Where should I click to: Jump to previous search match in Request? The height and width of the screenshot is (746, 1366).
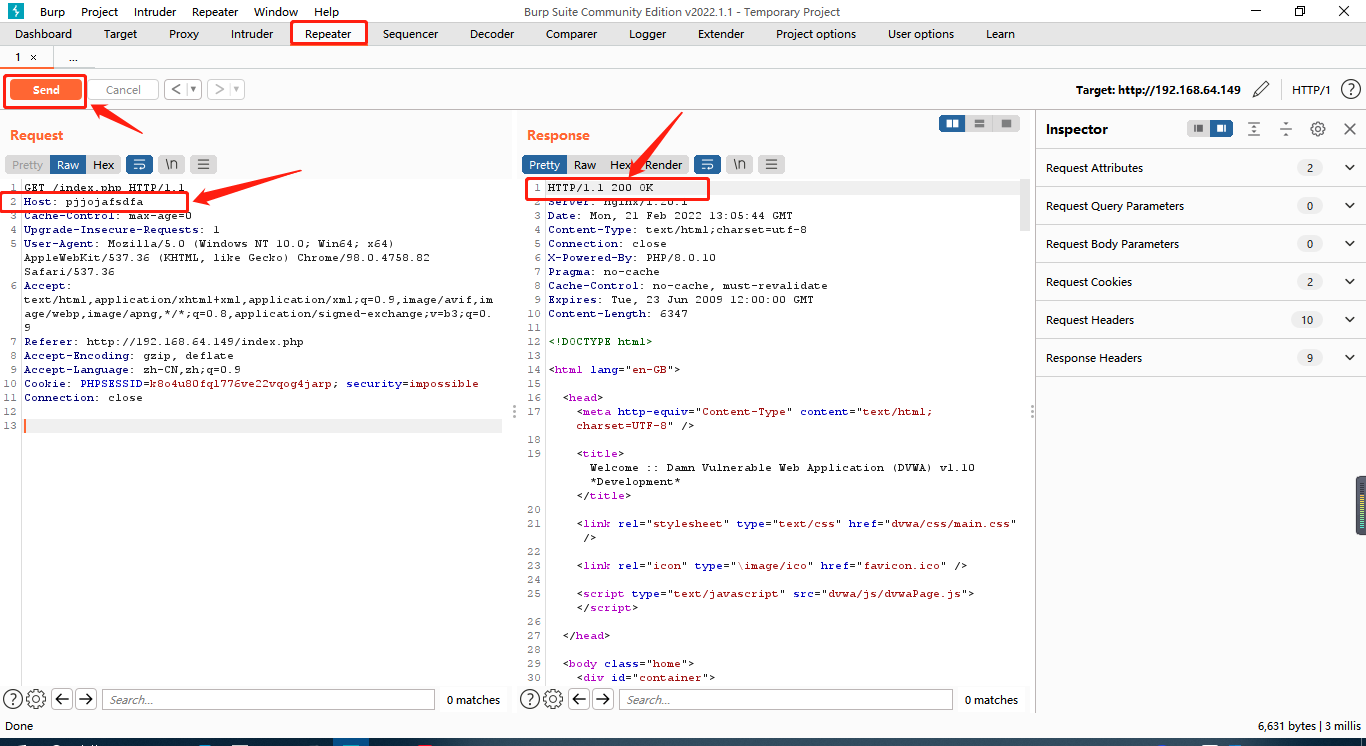tap(62, 699)
